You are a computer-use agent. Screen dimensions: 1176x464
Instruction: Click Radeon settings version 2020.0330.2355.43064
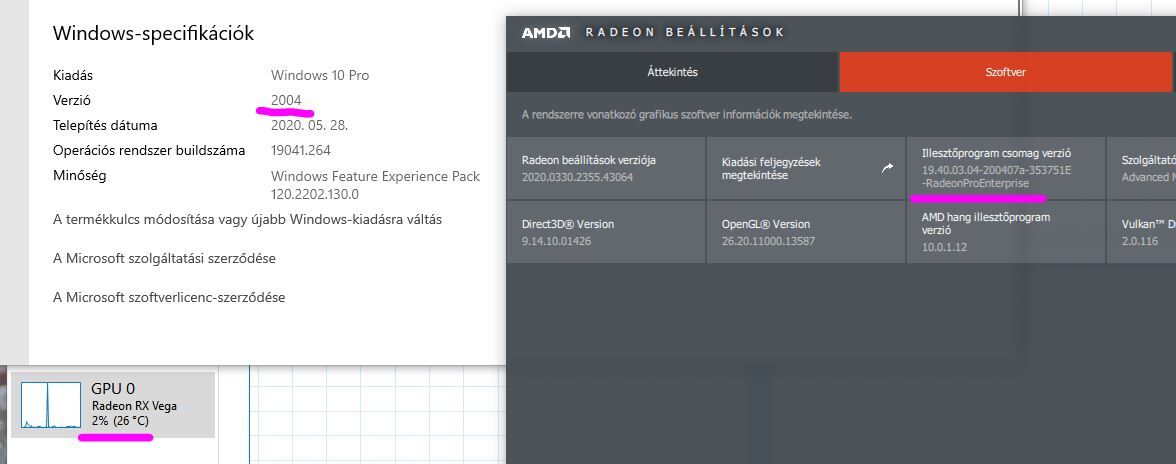click(578, 178)
